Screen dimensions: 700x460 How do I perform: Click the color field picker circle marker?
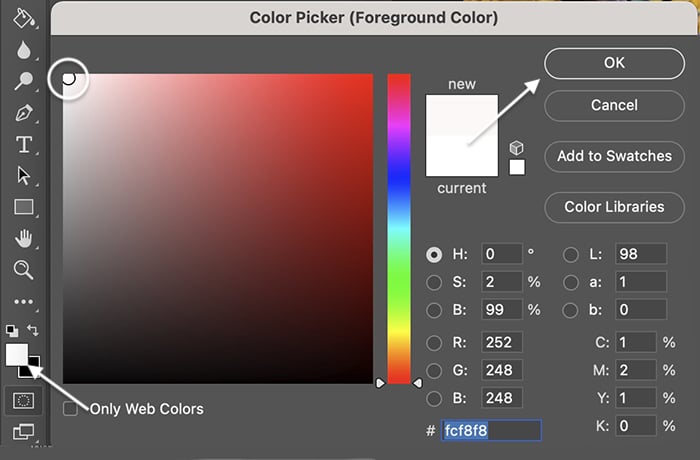[68, 79]
